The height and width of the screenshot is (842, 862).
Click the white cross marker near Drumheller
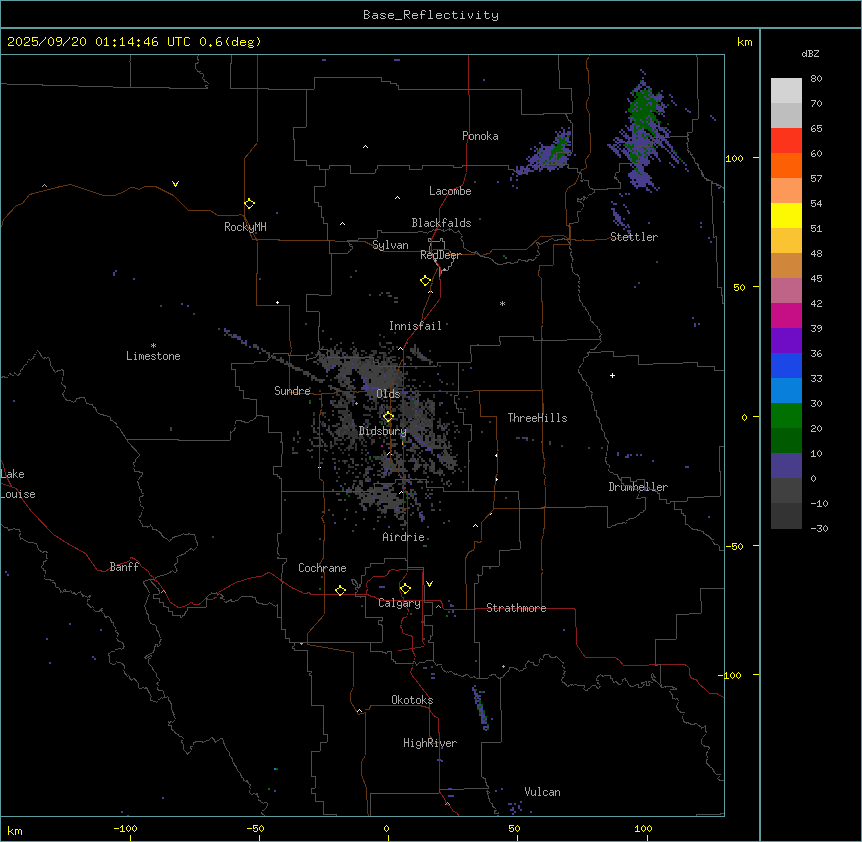tap(612, 375)
